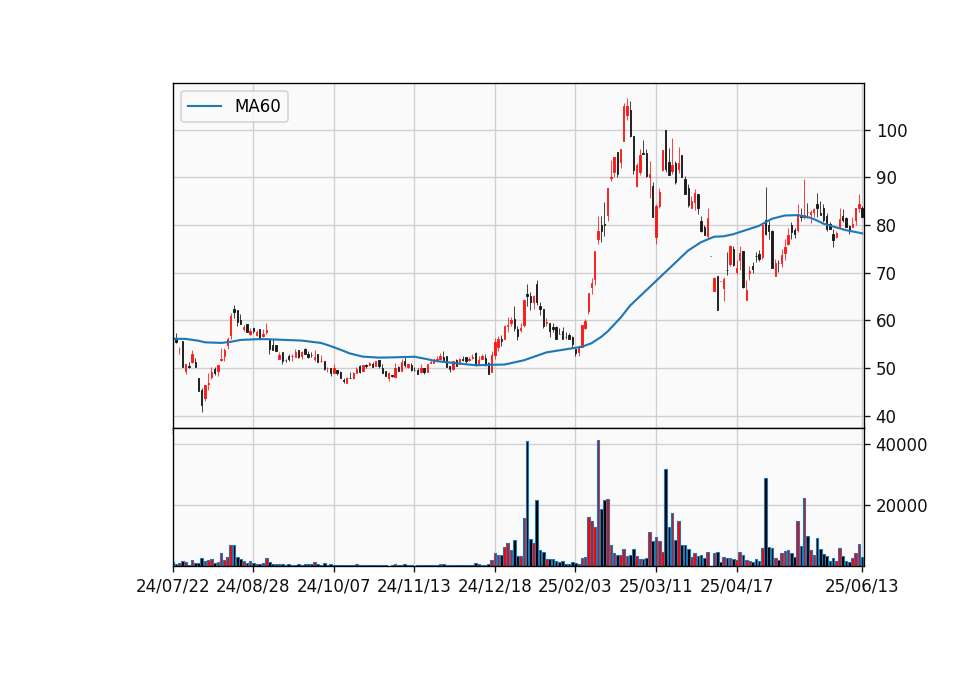Select the 24/07/22 date axis label
Image resolution: width=960 pixels, height=690 pixels.
(x=173, y=586)
